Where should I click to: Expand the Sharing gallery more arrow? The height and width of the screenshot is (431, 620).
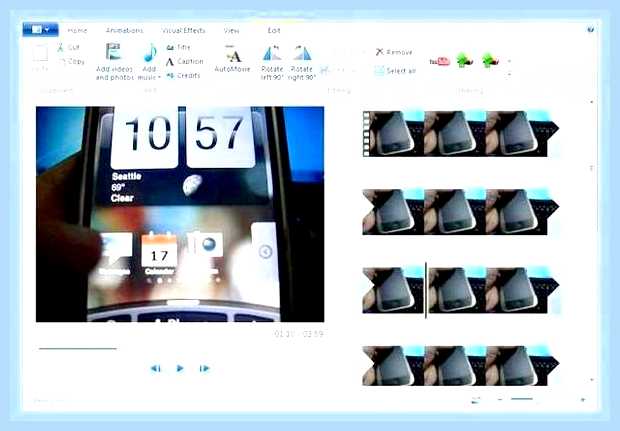point(509,74)
